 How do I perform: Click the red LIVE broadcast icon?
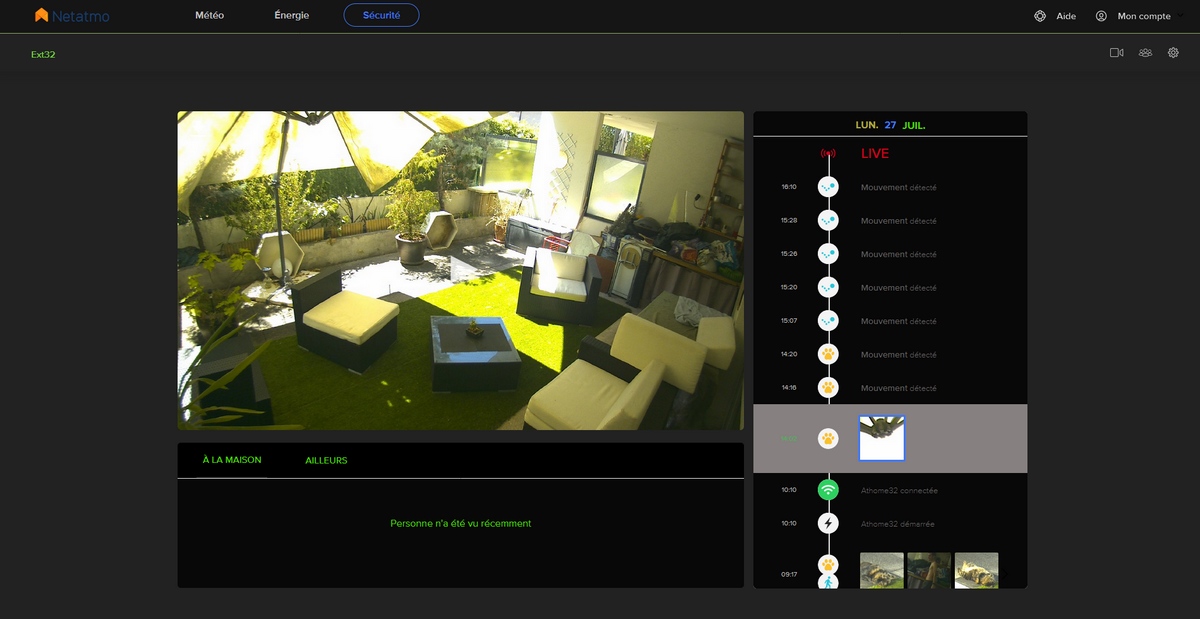[828, 154]
